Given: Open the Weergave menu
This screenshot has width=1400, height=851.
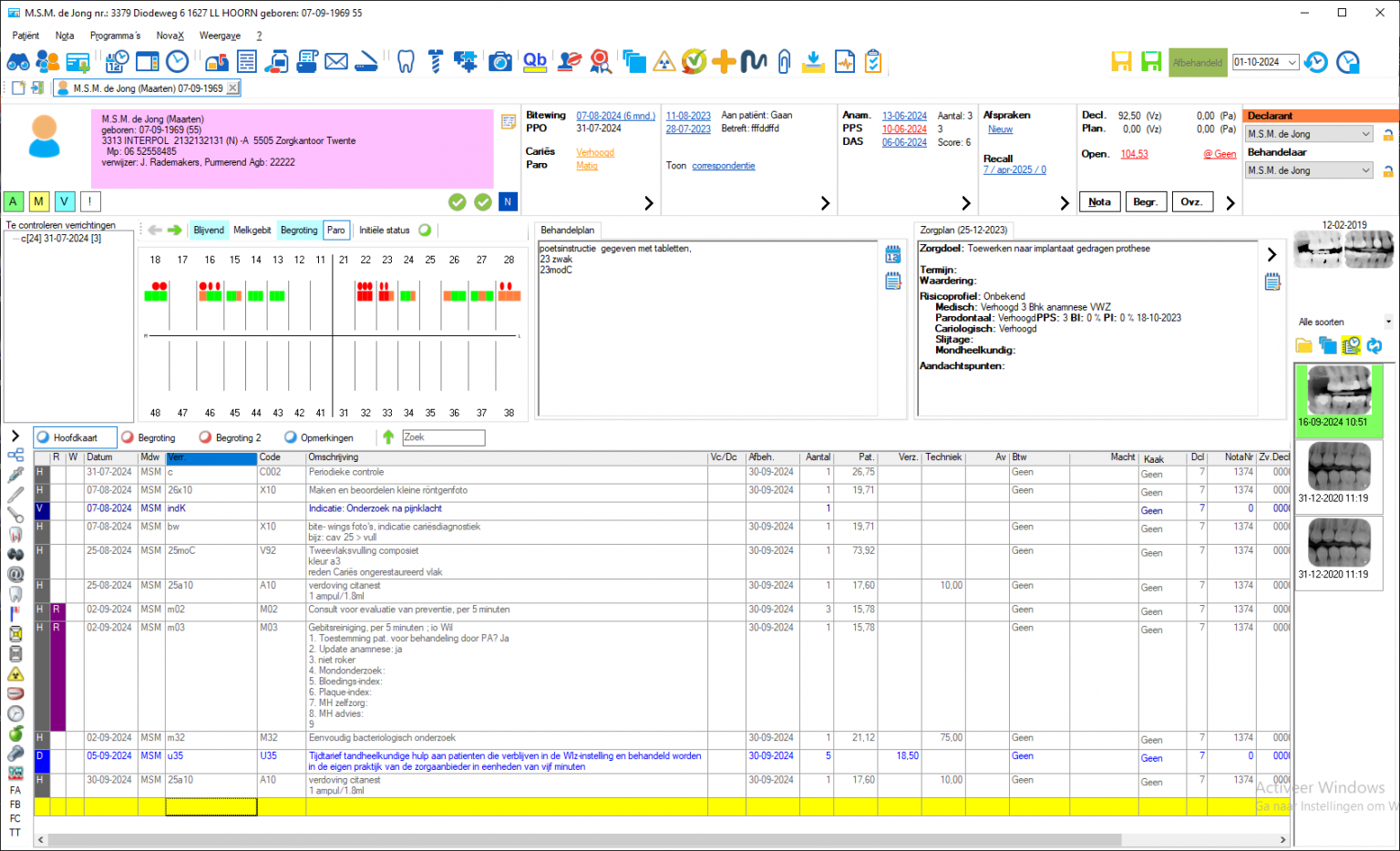Looking at the screenshot, I should (220, 36).
